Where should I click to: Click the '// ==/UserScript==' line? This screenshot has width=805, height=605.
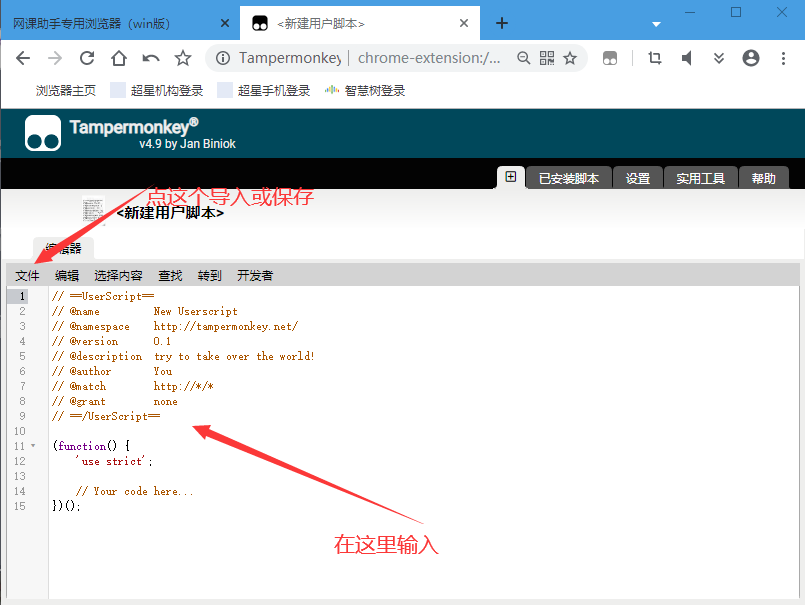click(x=106, y=416)
